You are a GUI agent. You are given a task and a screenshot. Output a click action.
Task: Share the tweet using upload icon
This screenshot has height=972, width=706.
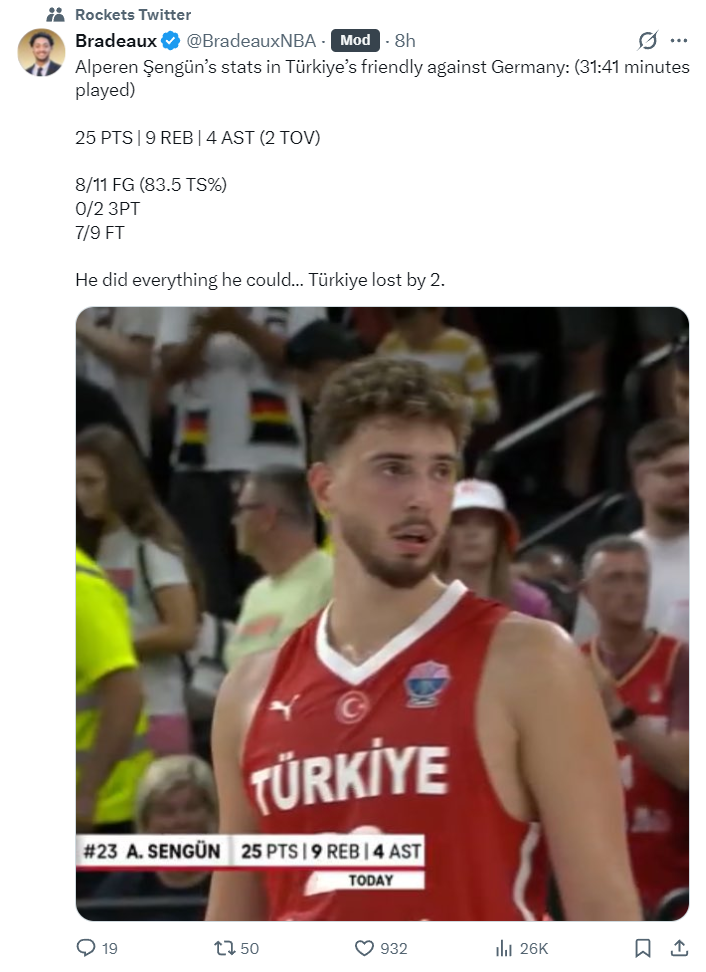(679, 948)
